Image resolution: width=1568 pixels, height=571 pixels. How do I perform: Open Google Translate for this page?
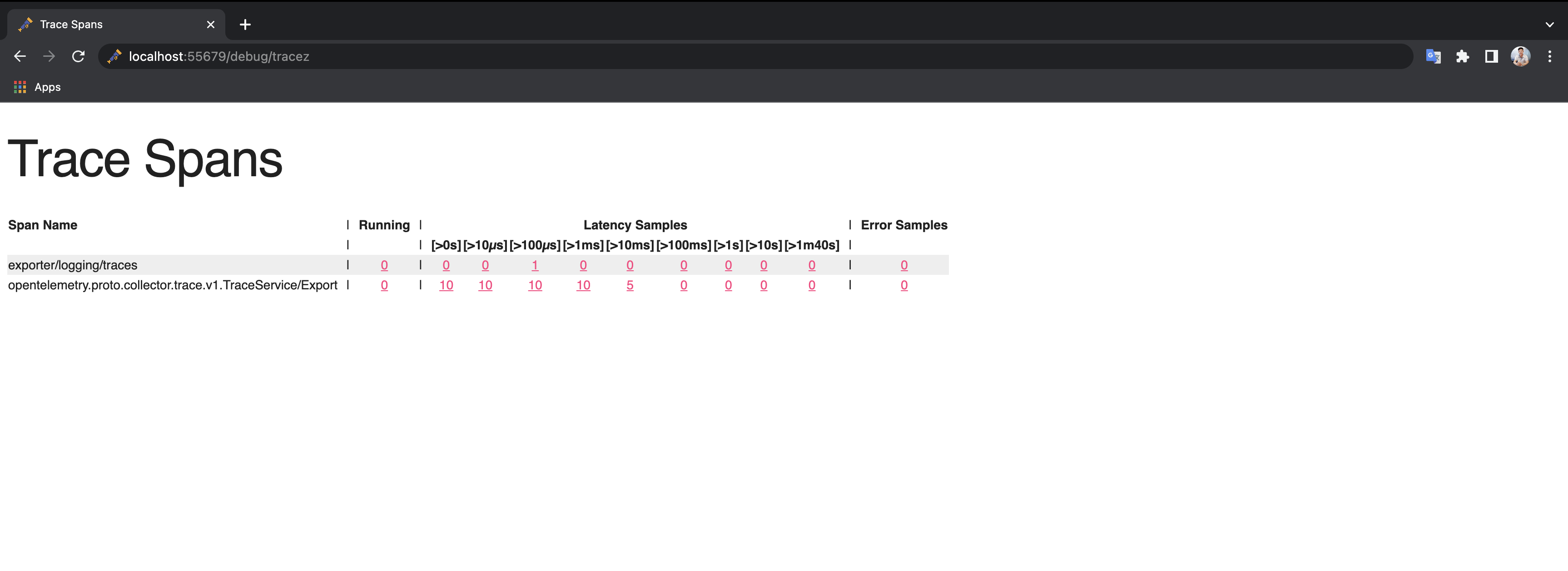[x=1434, y=56]
